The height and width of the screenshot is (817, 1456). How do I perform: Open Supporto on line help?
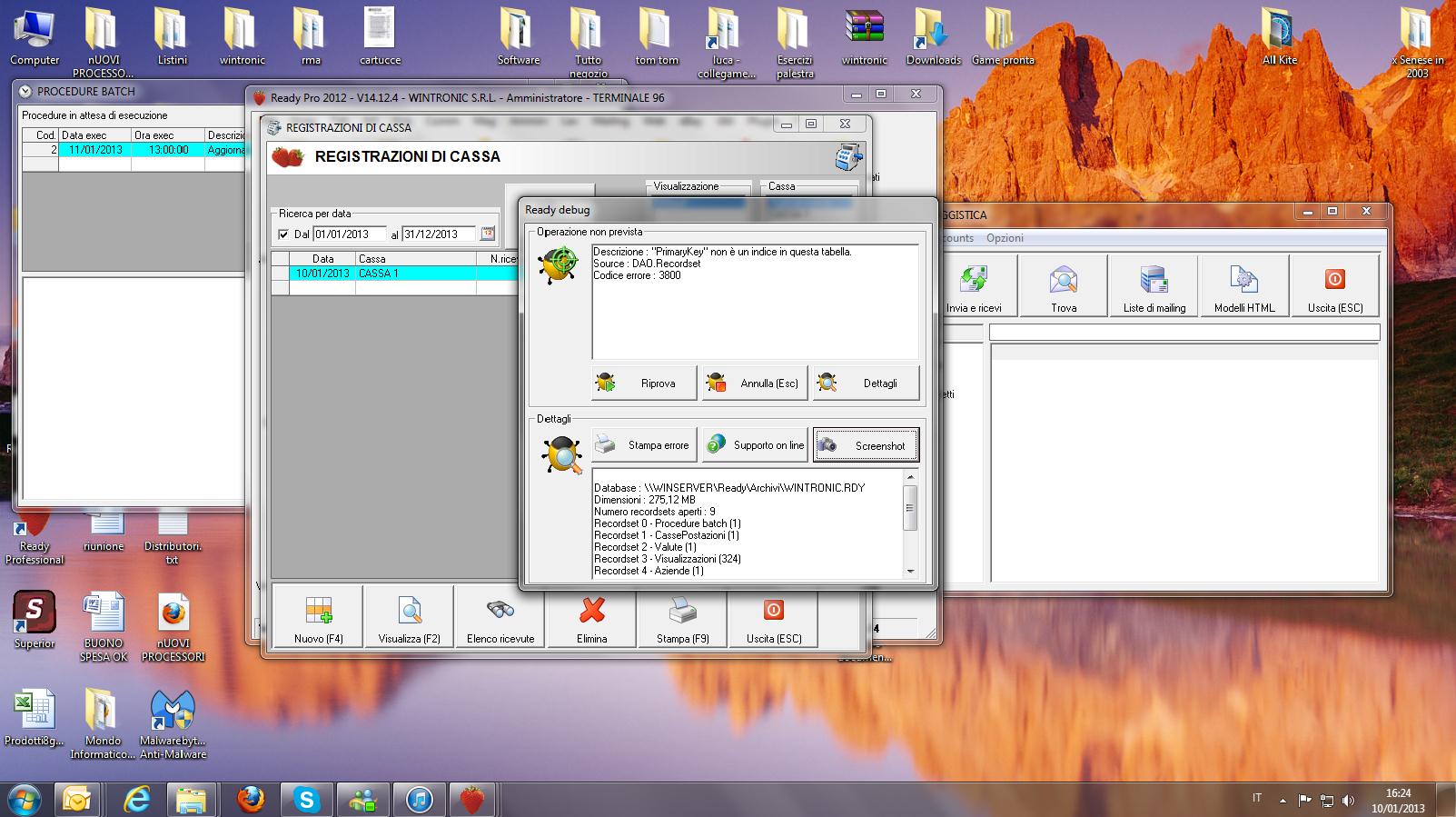tap(755, 445)
